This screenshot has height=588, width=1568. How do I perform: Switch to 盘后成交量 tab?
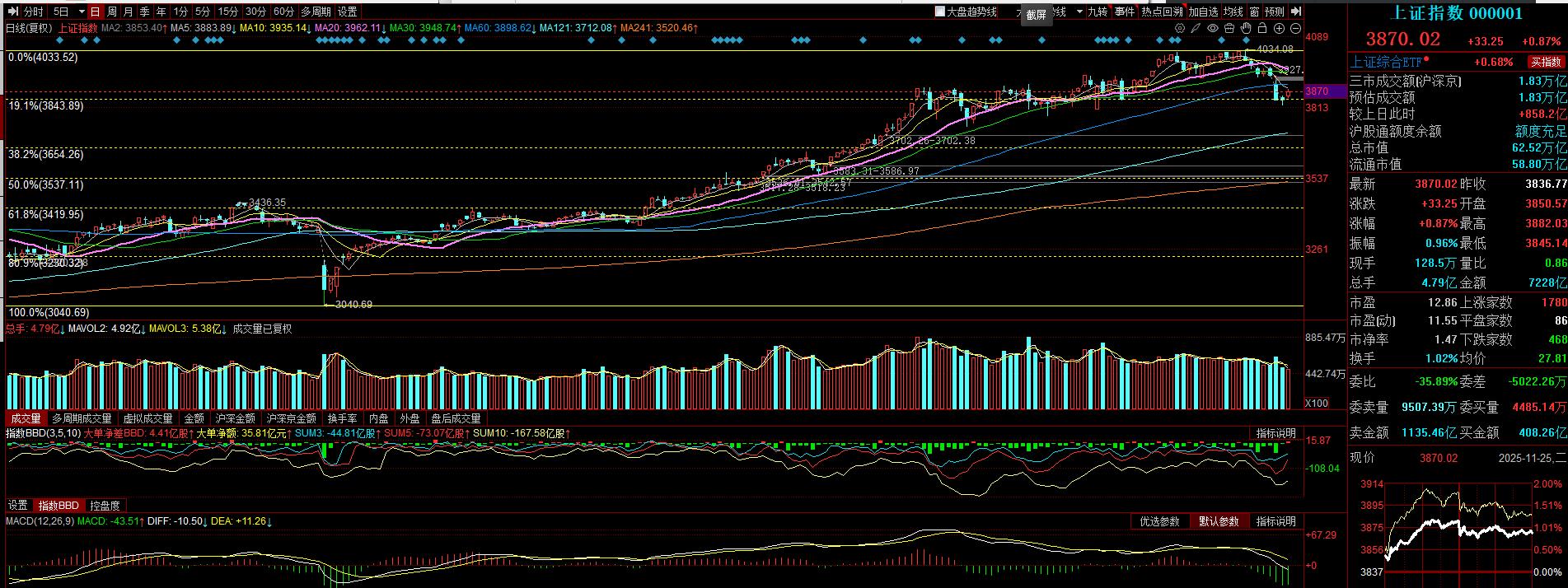click(x=456, y=418)
